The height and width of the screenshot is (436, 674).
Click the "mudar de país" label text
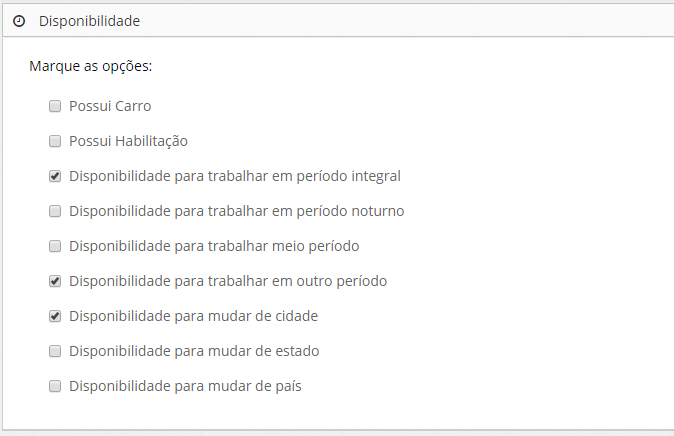tap(185, 386)
